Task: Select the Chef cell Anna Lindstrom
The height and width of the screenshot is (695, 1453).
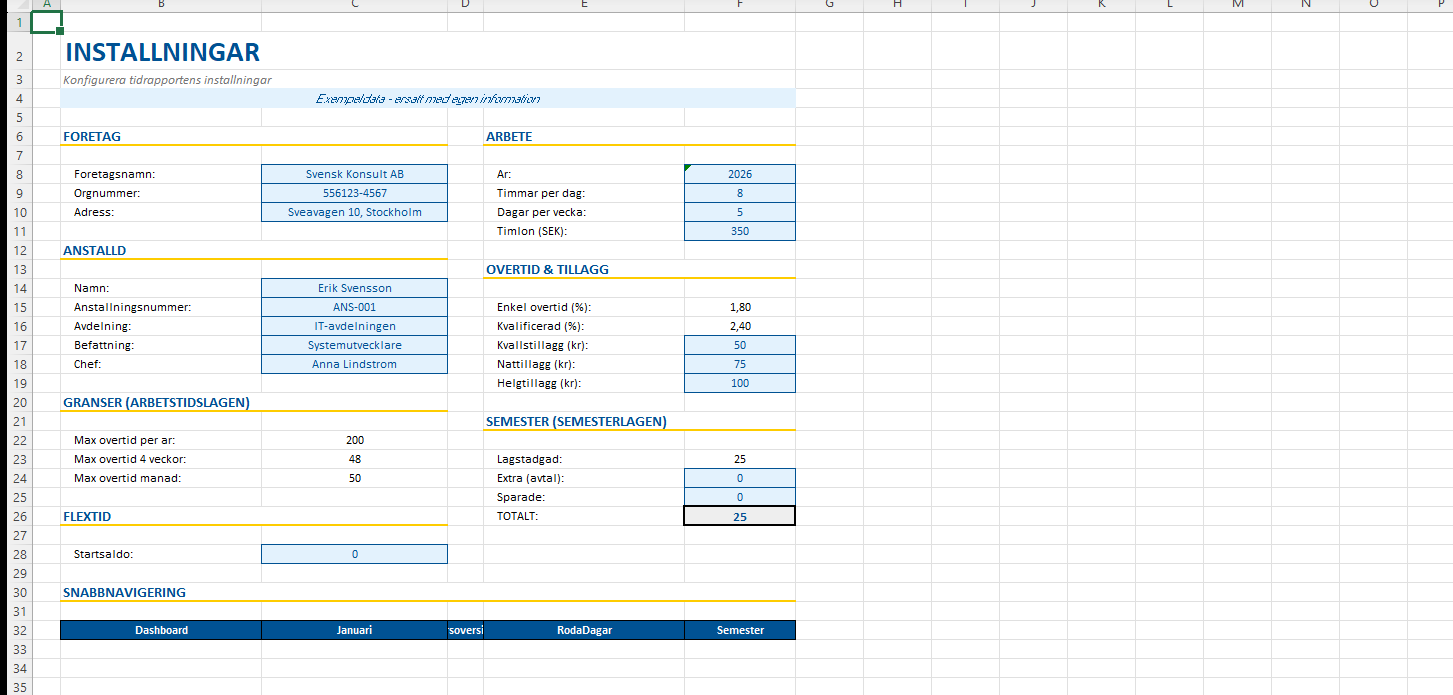Action: 354,364
